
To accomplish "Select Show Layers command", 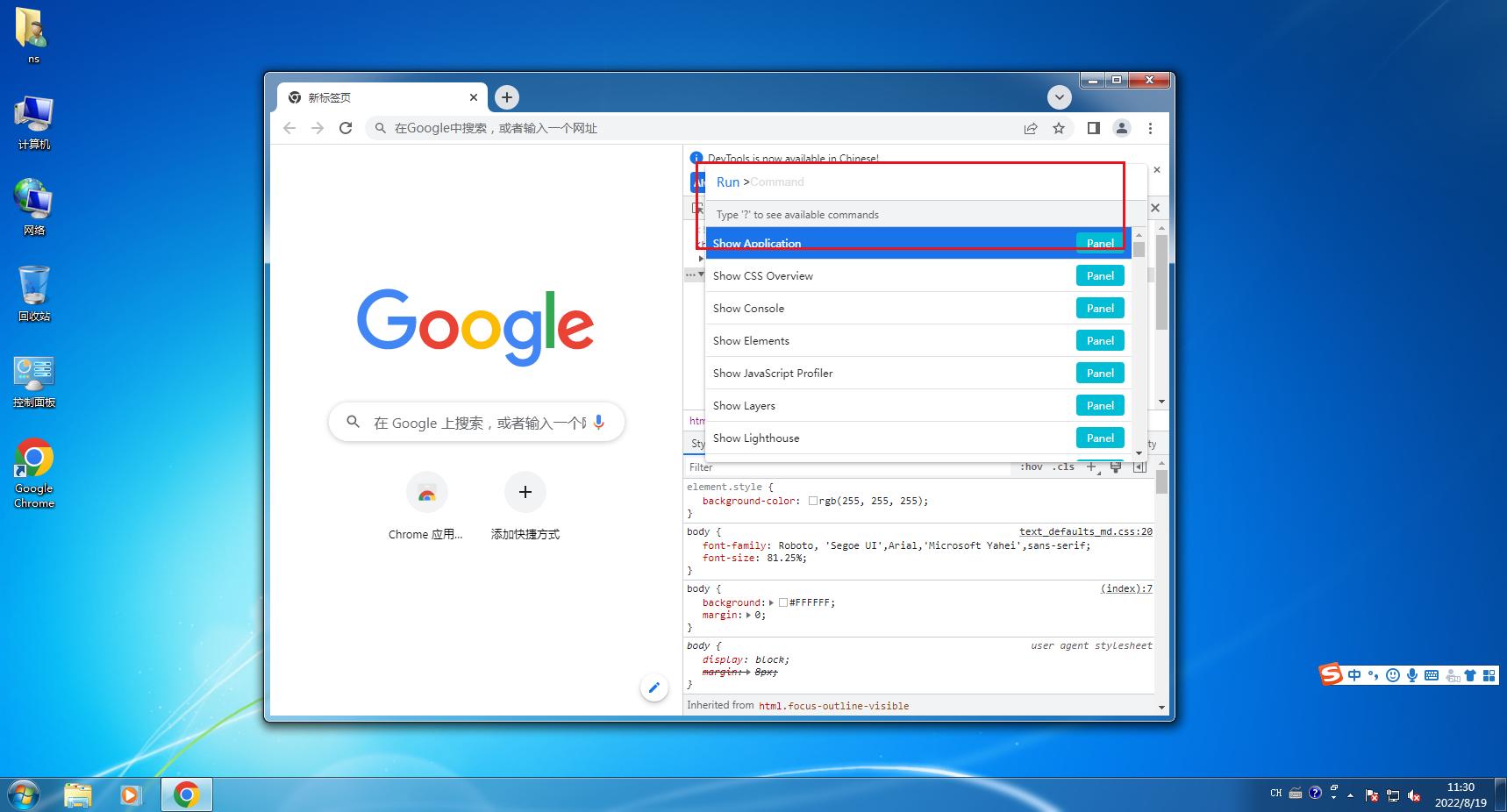I will click(x=918, y=405).
